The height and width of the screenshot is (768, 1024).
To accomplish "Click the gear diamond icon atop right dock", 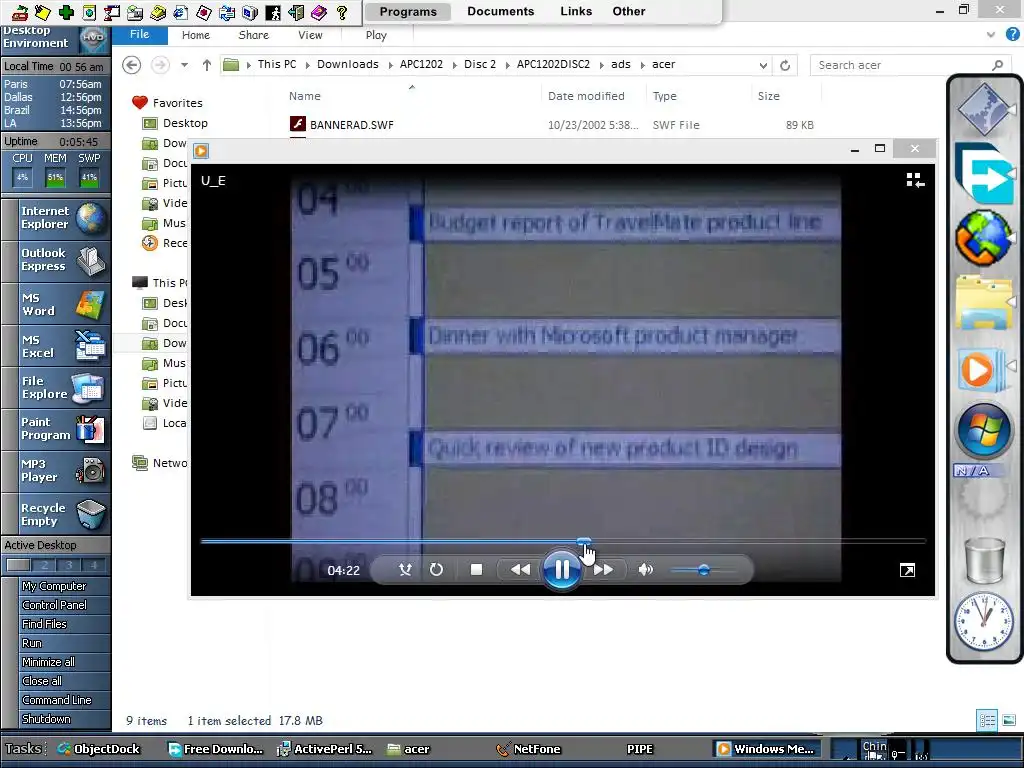I will coord(984,109).
